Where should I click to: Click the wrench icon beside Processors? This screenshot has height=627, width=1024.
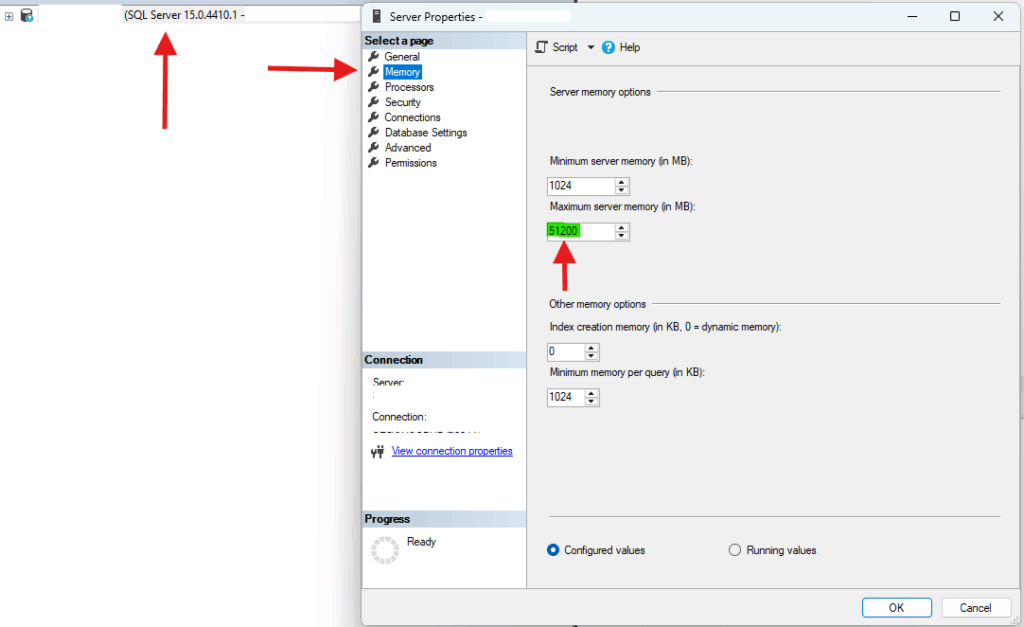374,86
